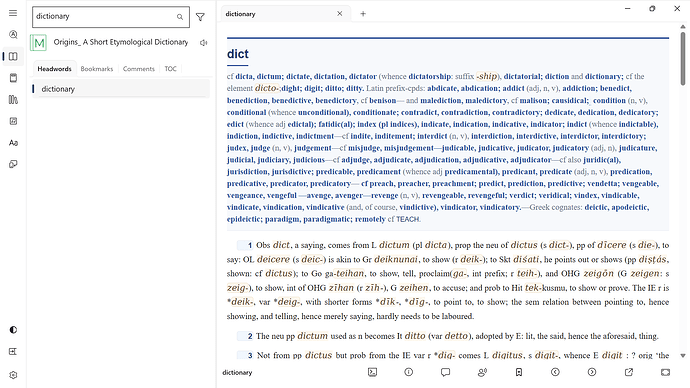Open the comment bubble icon

pos(445,372)
